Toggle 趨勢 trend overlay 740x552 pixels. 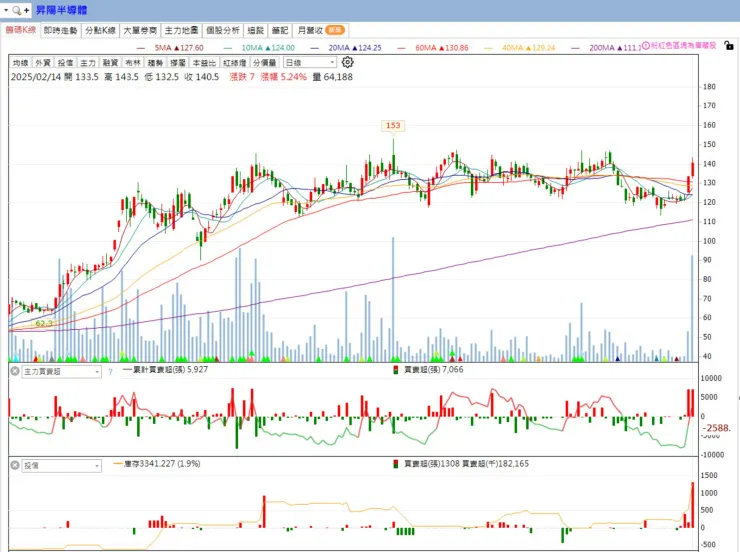(x=155, y=62)
